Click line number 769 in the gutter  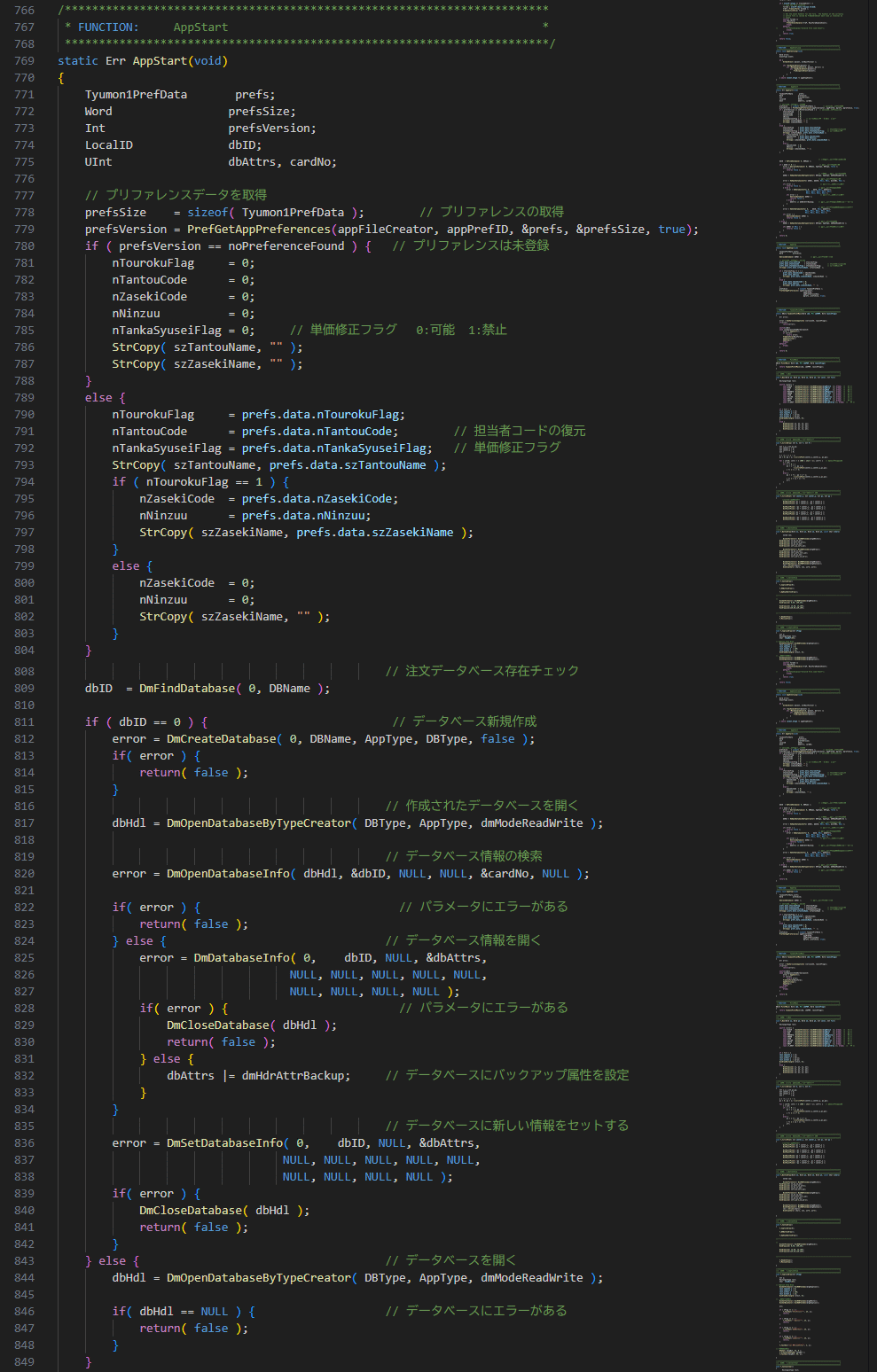point(24,61)
